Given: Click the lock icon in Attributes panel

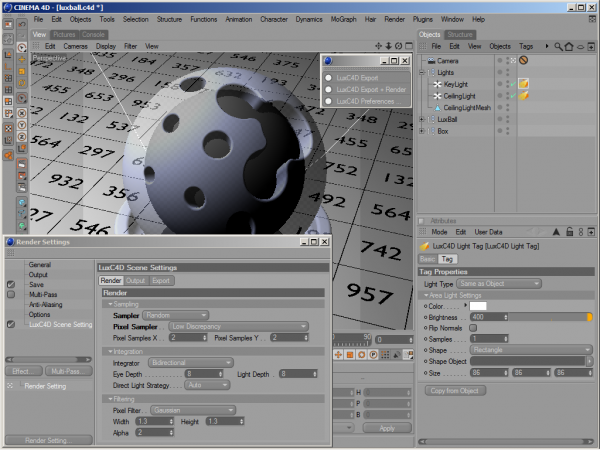Looking at the screenshot, I should [x=568, y=230].
